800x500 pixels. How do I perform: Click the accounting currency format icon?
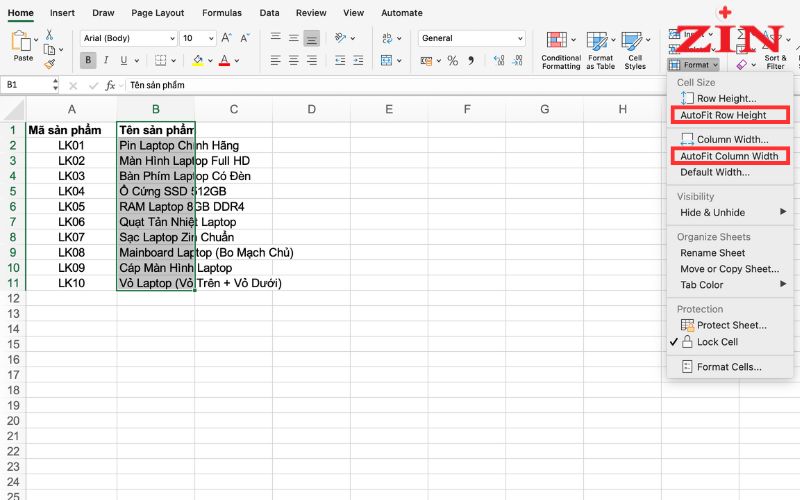(x=427, y=61)
